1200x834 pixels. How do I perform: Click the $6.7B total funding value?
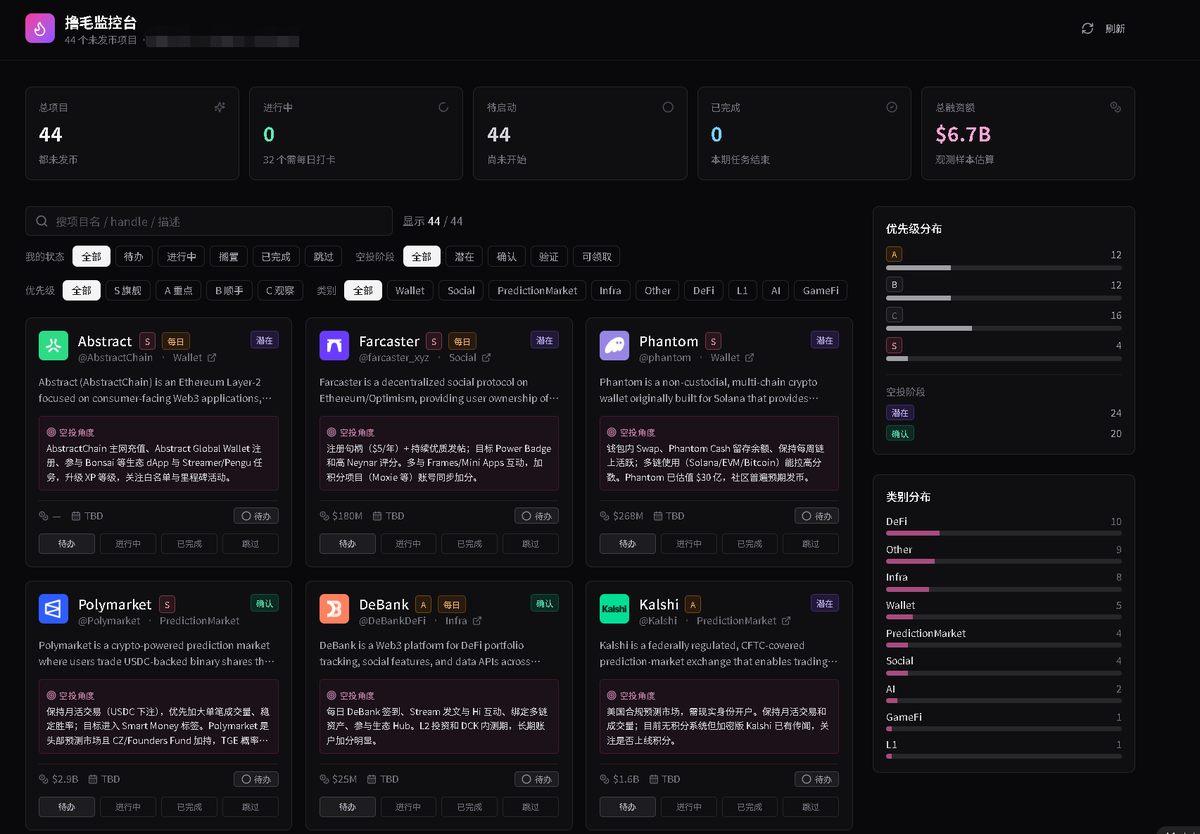click(963, 134)
